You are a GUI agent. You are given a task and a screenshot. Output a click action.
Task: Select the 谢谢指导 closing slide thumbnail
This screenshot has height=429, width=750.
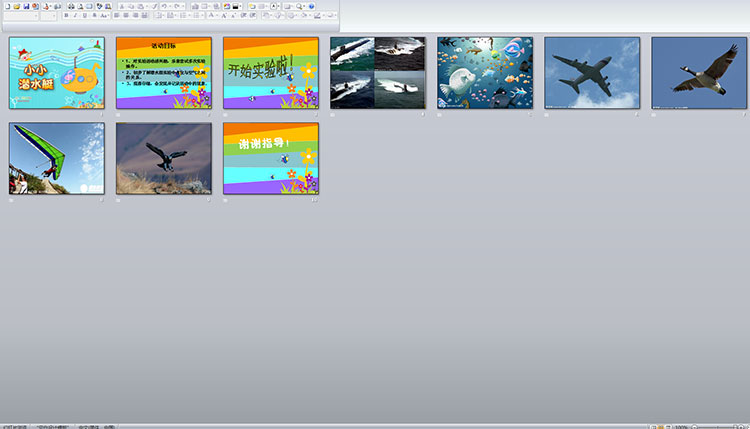271,158
